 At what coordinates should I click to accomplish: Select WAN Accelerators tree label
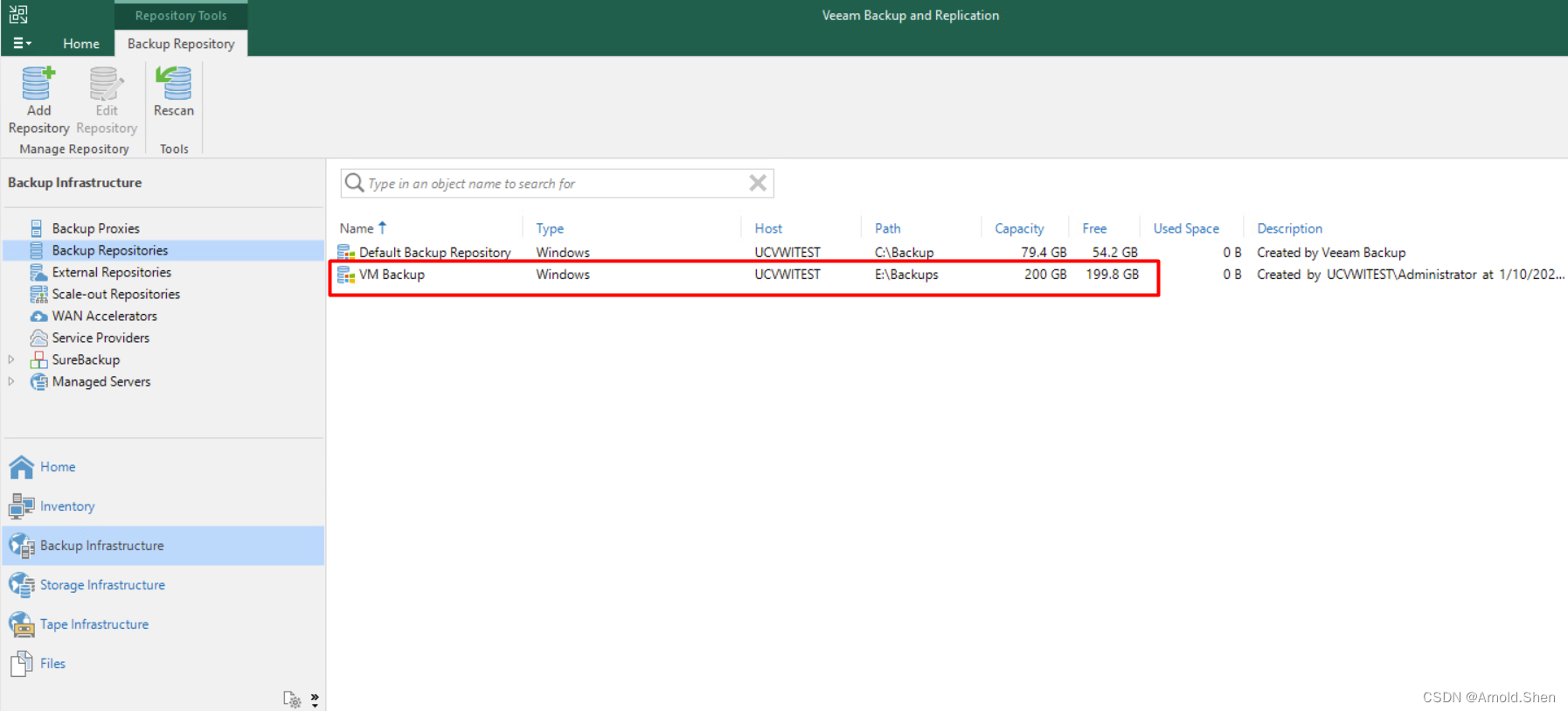pyautogui.click(x=105, y=316)
